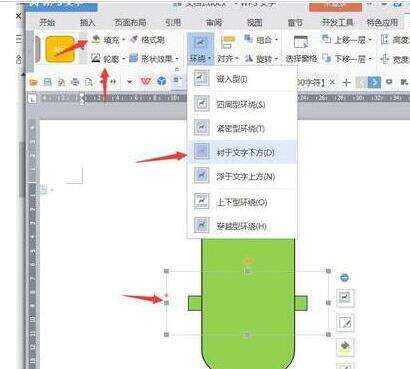Open the 视图 tab
The image size is (410, 369).
coord(254,22)
